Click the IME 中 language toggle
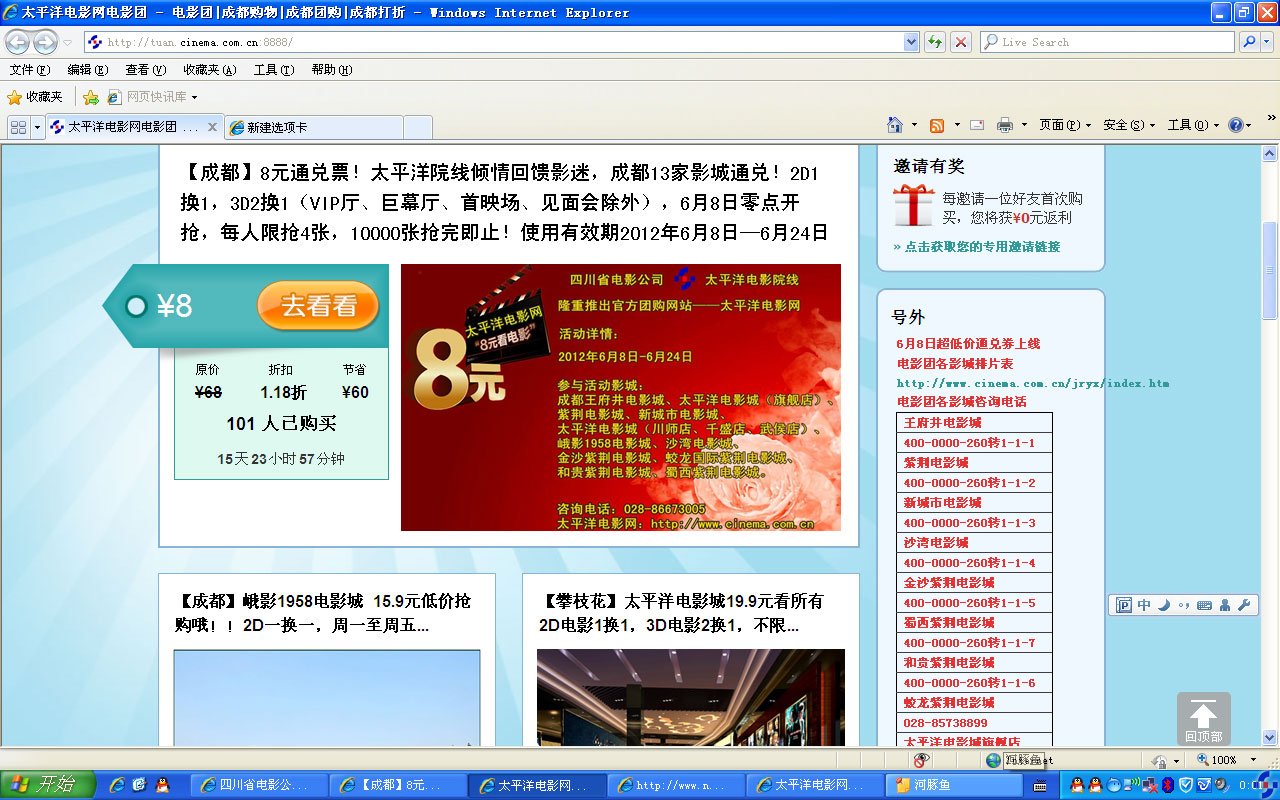 tap(1144, 605)
